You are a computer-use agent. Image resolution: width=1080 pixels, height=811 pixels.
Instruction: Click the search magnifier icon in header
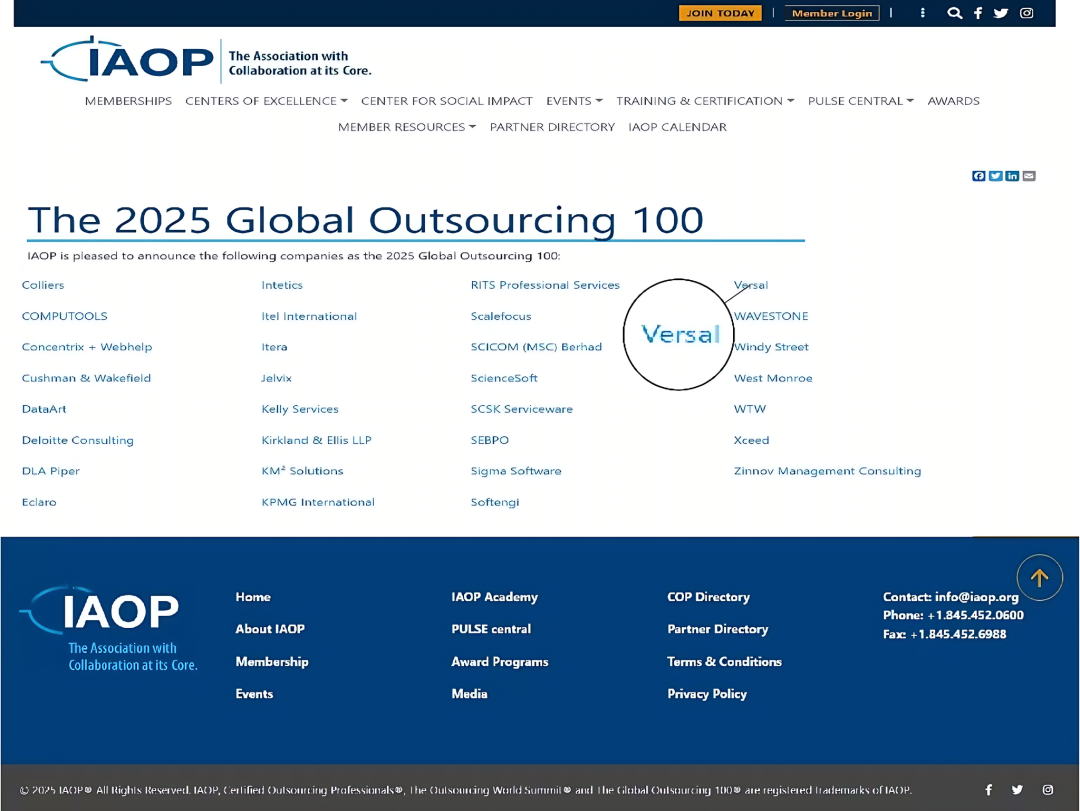(x=954, y=13)
